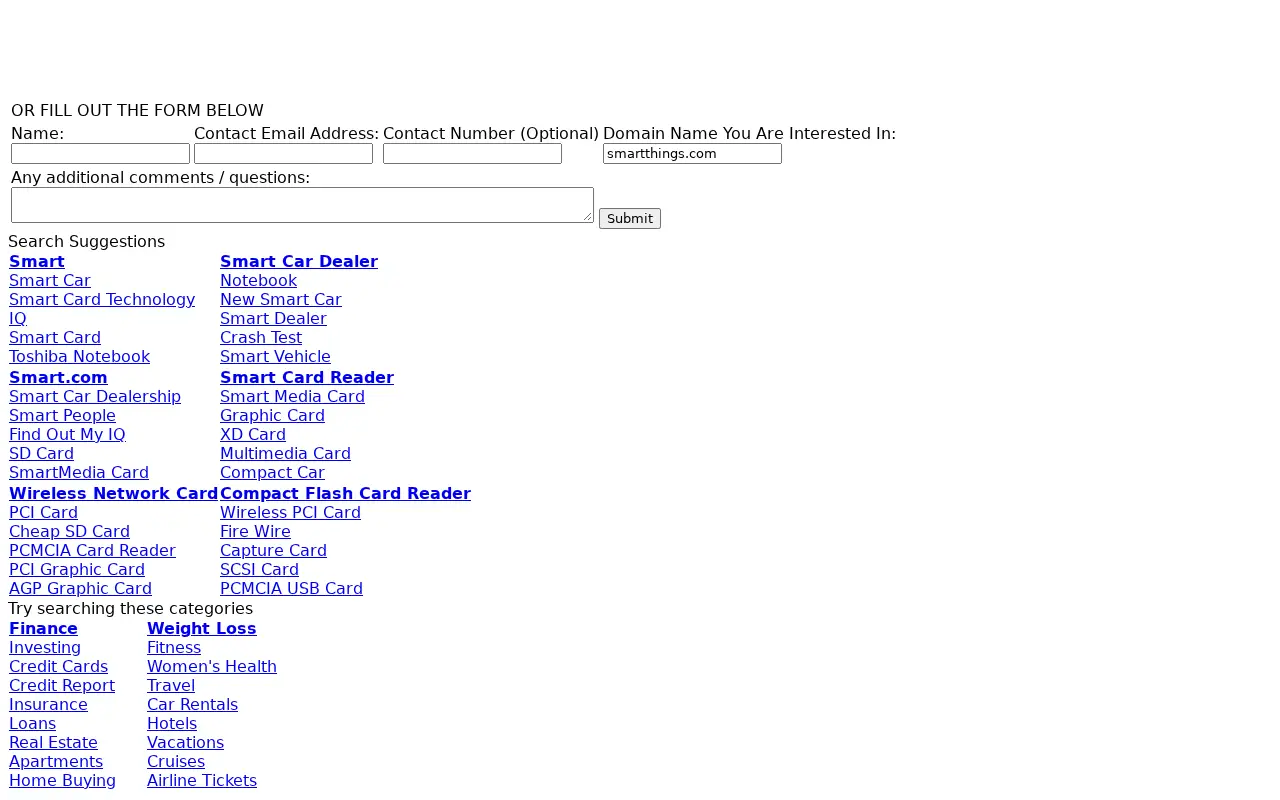Open the Notebook link
This screenshot has width=1280, height=800.
point(258,281)
